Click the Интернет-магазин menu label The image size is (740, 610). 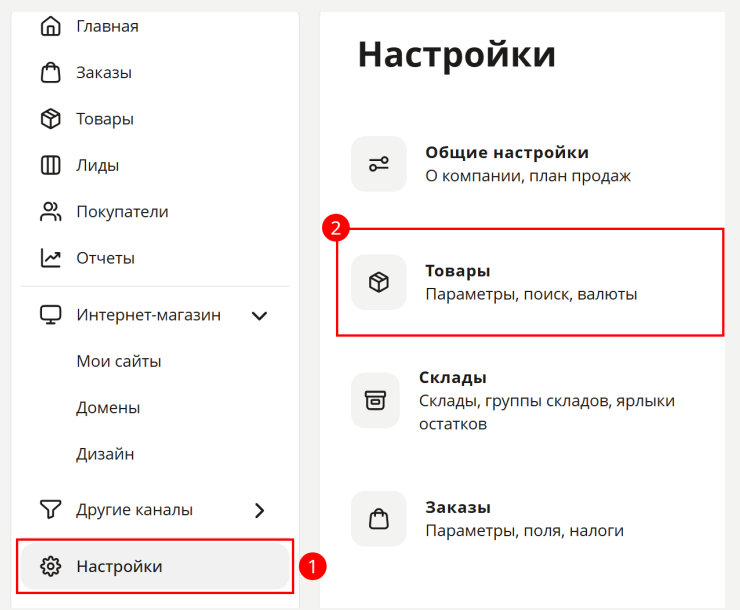(x=149, y=315)
